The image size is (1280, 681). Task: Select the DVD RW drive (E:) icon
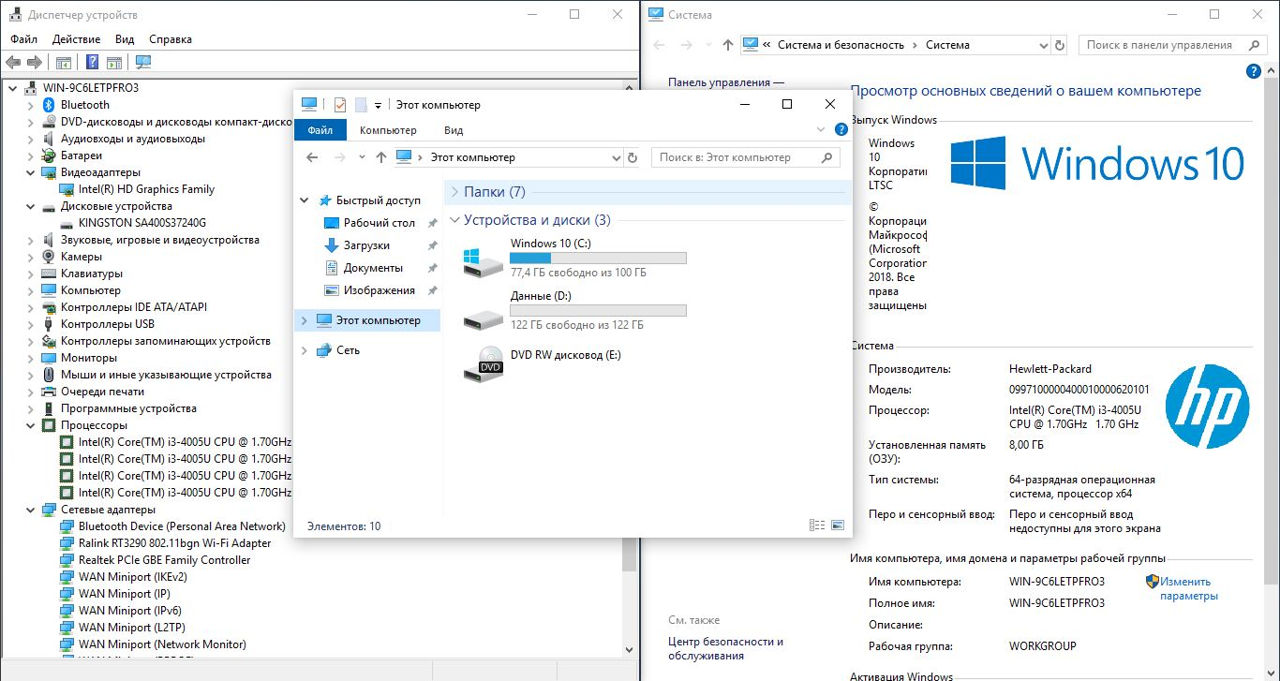point(484,364)
